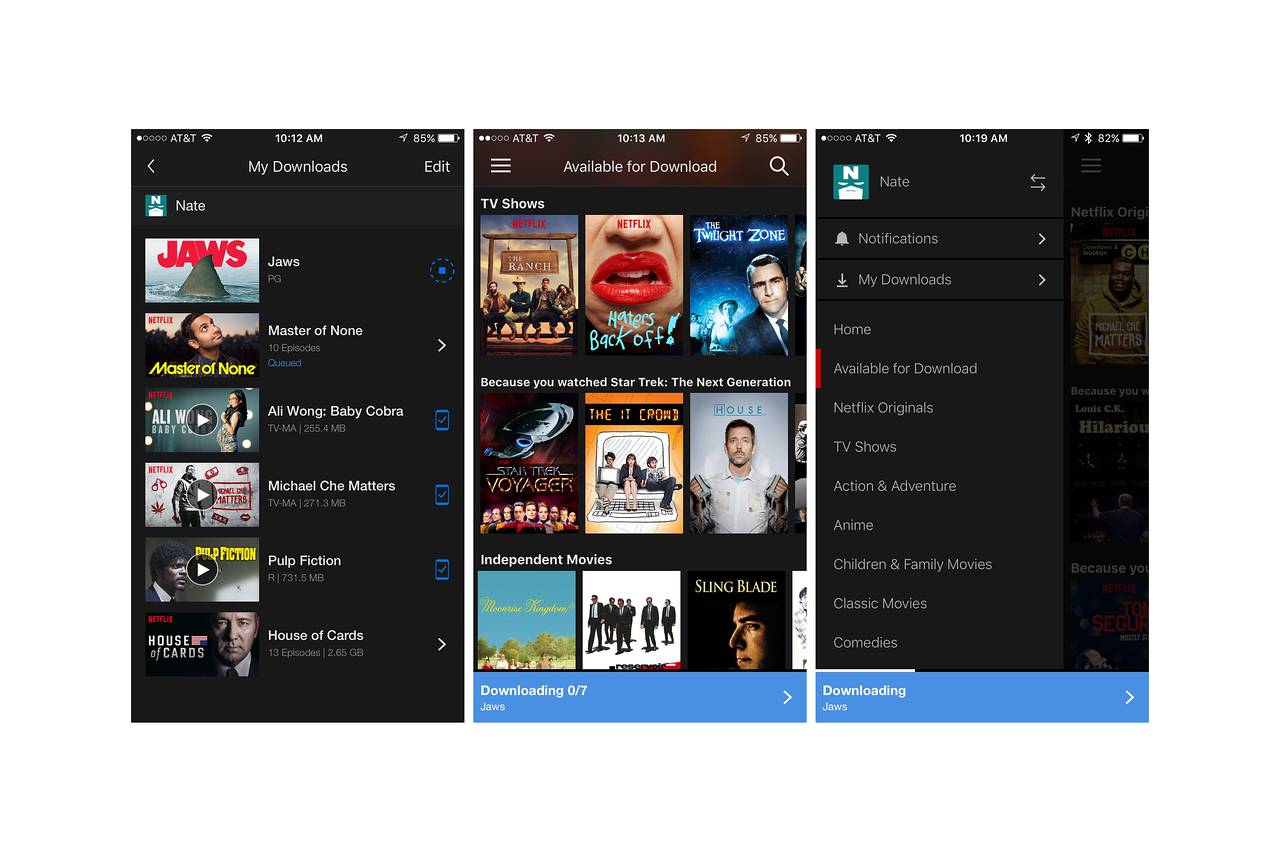Tap Nate profile avatar in My Downloads
1280x853 pixels.
(x=156, y=205)
